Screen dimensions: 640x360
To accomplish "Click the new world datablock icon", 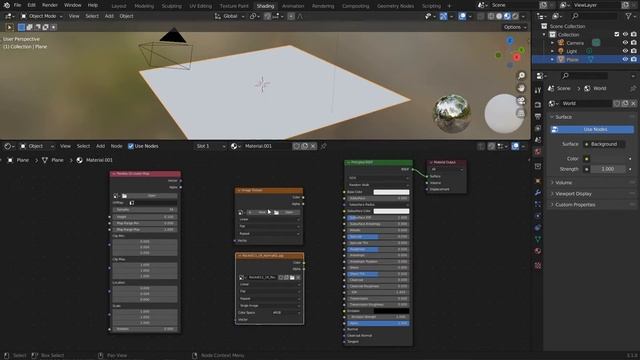I will coord(625,104).
